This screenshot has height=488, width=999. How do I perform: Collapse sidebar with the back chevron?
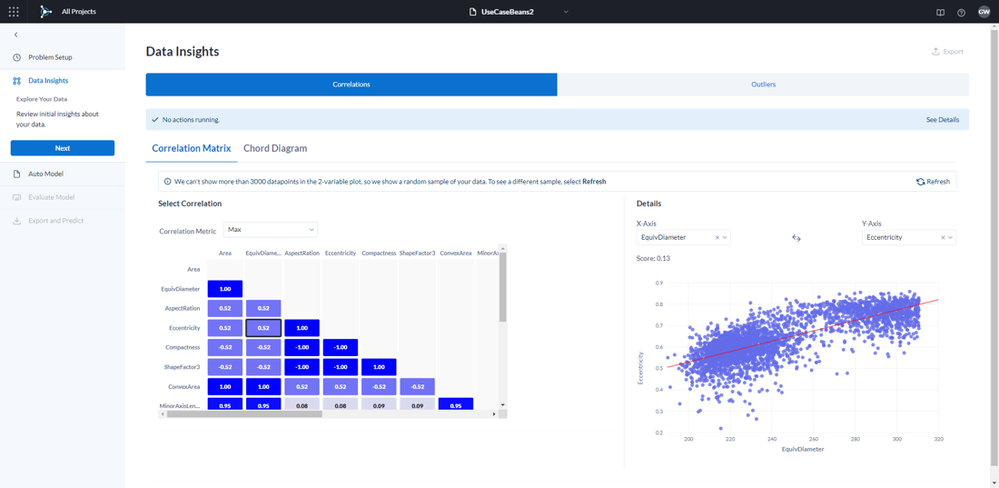point(16,34)
